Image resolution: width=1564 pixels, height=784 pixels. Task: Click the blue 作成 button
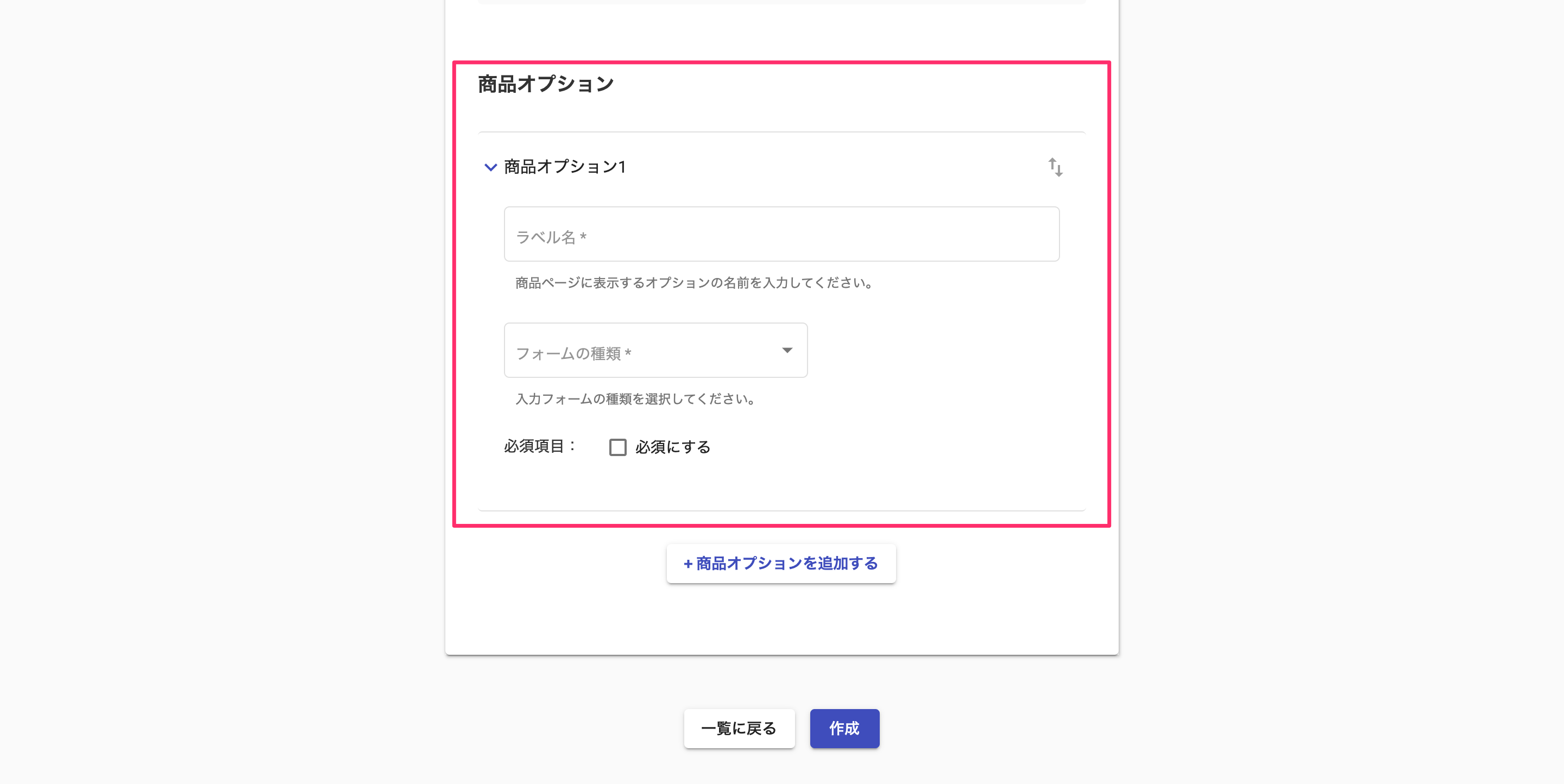tap(844, 728)
